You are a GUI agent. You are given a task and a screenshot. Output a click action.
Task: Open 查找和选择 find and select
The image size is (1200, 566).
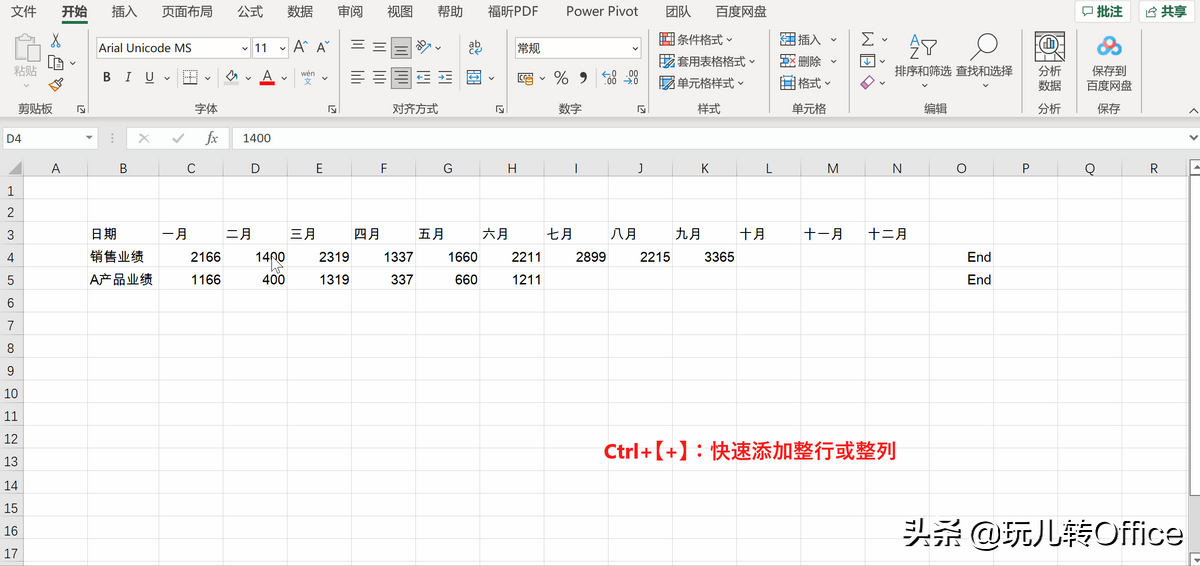click(984, 61)
